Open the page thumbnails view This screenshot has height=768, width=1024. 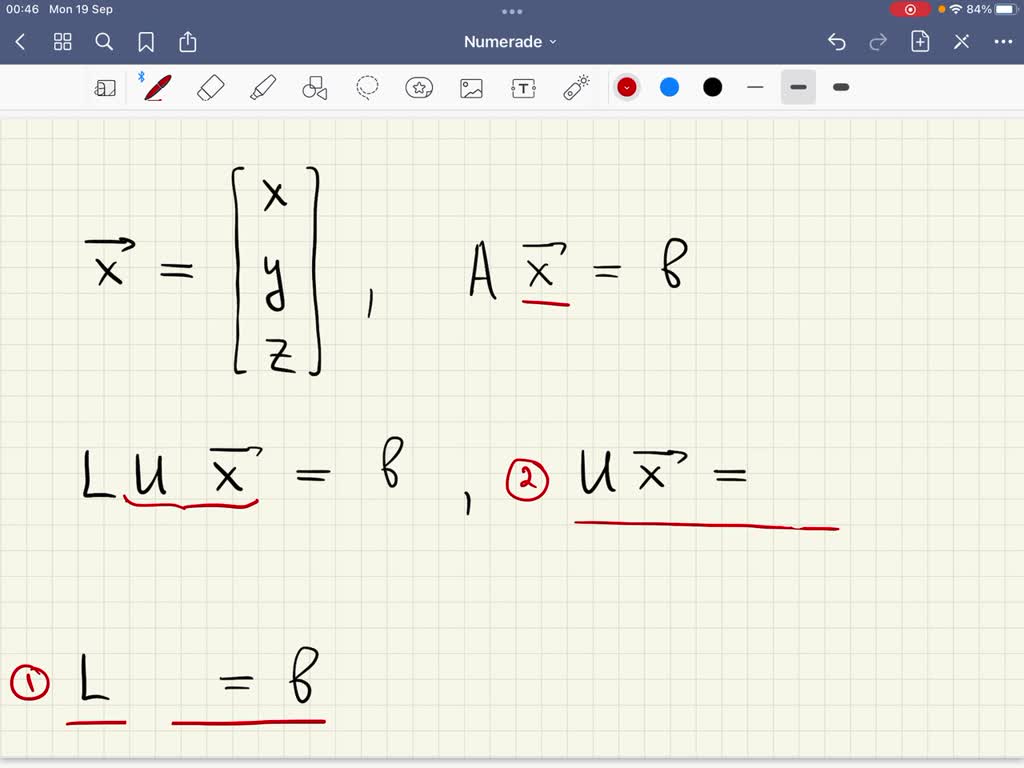coord(62,42)
